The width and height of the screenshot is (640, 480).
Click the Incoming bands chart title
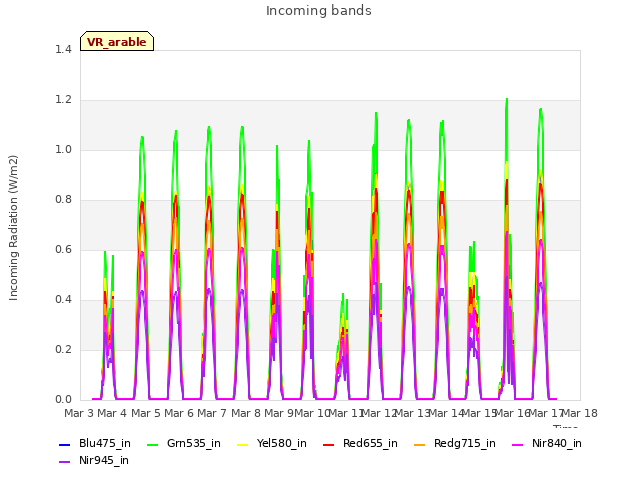[319, 11]
